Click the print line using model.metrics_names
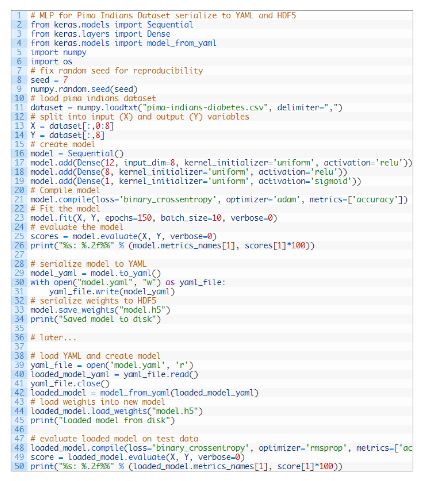This screenshot has height=481, width=421. point(172,246)
